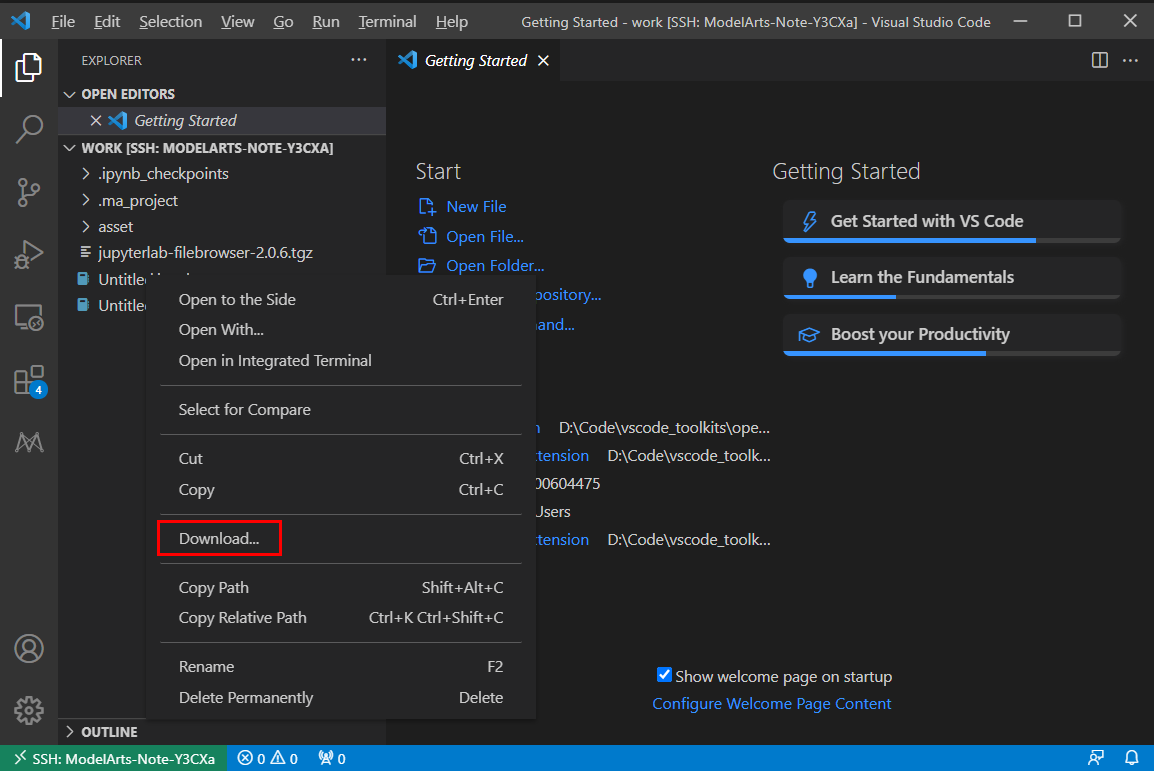Choose Cut in the context menu
Image resolution: width=1154 pixels, height=771 pixels.
[x=341, y=458]
